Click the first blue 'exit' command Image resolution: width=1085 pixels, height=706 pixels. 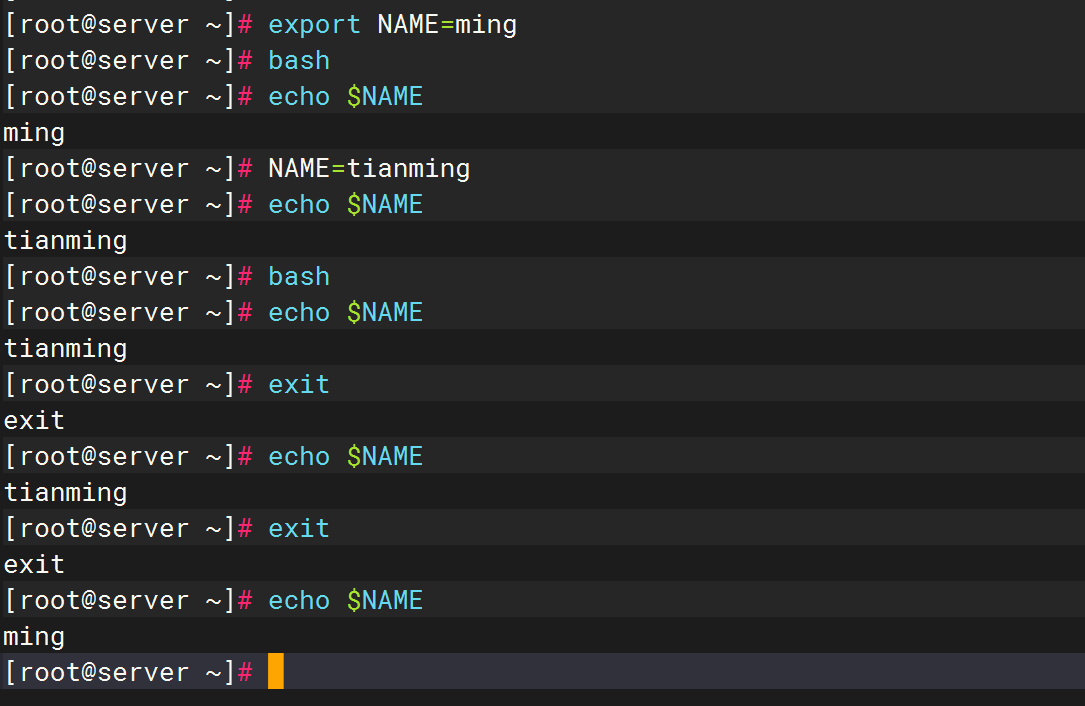(298, 384)
